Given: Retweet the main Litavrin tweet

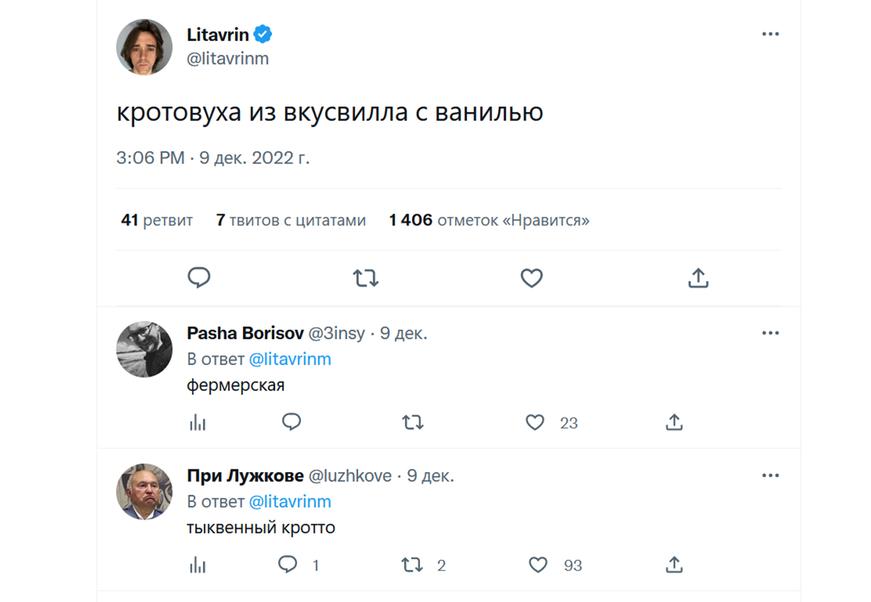Looking at the screenshot, I should coord(366,278).
